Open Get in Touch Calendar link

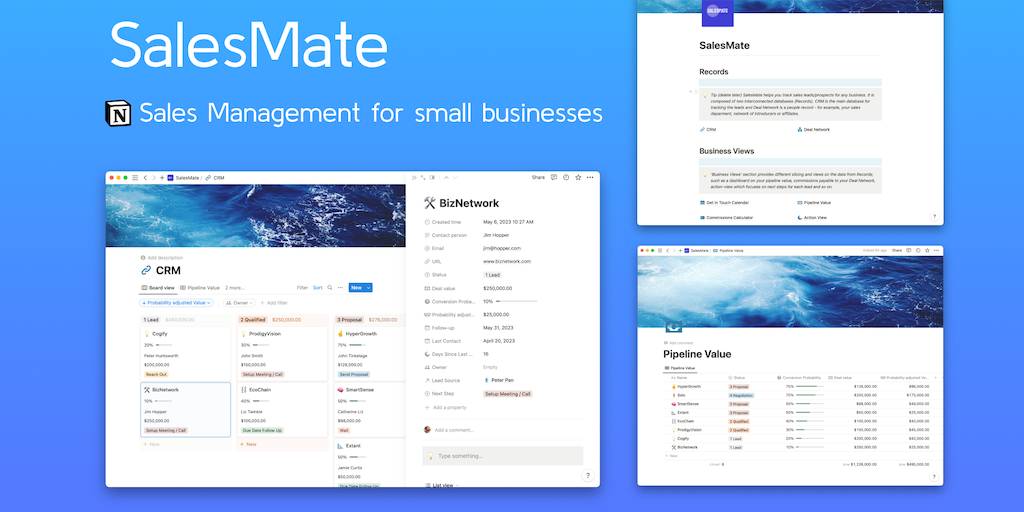[x=724, y=203]
